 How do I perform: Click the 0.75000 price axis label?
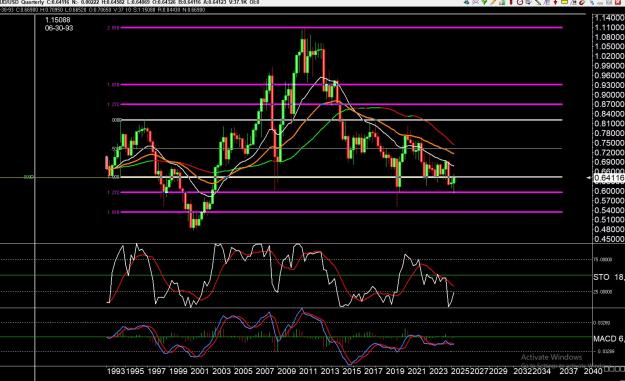coord(609,143)
